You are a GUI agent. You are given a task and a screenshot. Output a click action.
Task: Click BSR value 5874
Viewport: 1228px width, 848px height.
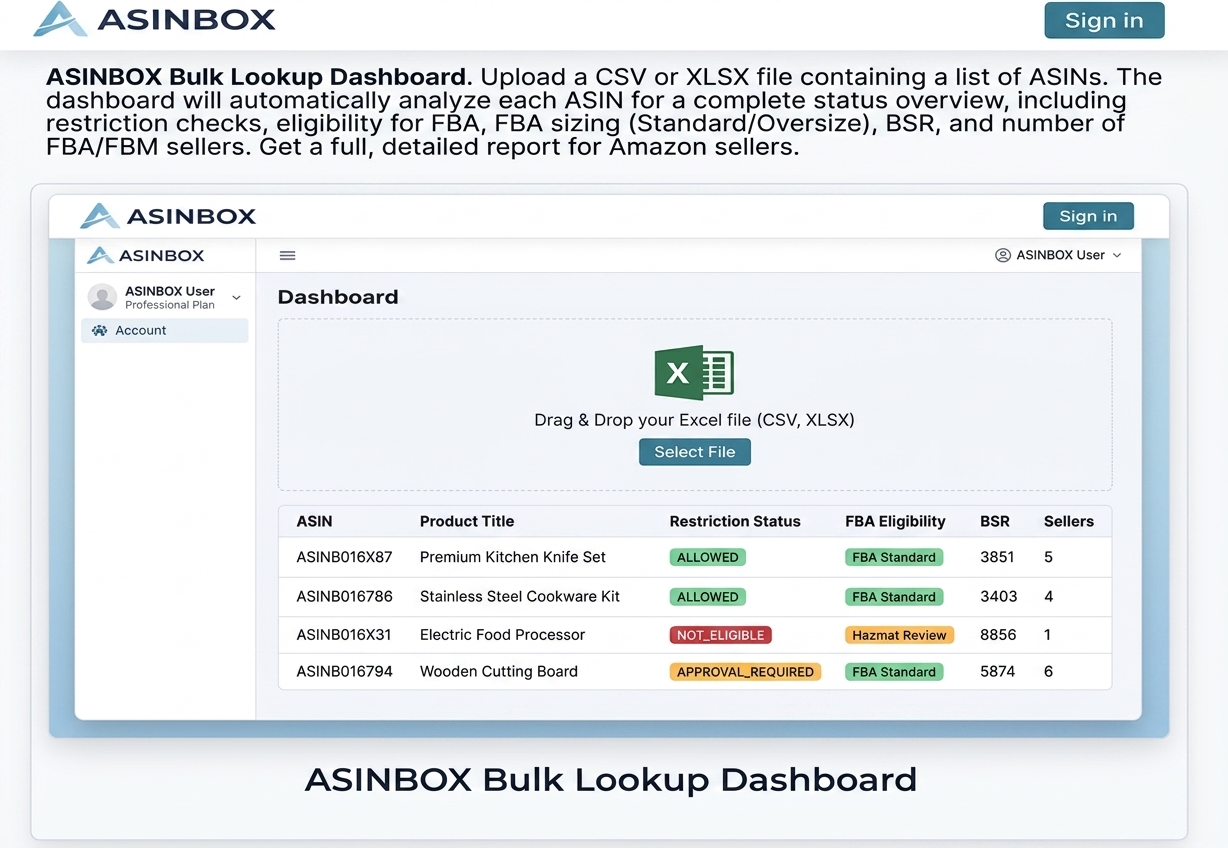pos(997,671)
